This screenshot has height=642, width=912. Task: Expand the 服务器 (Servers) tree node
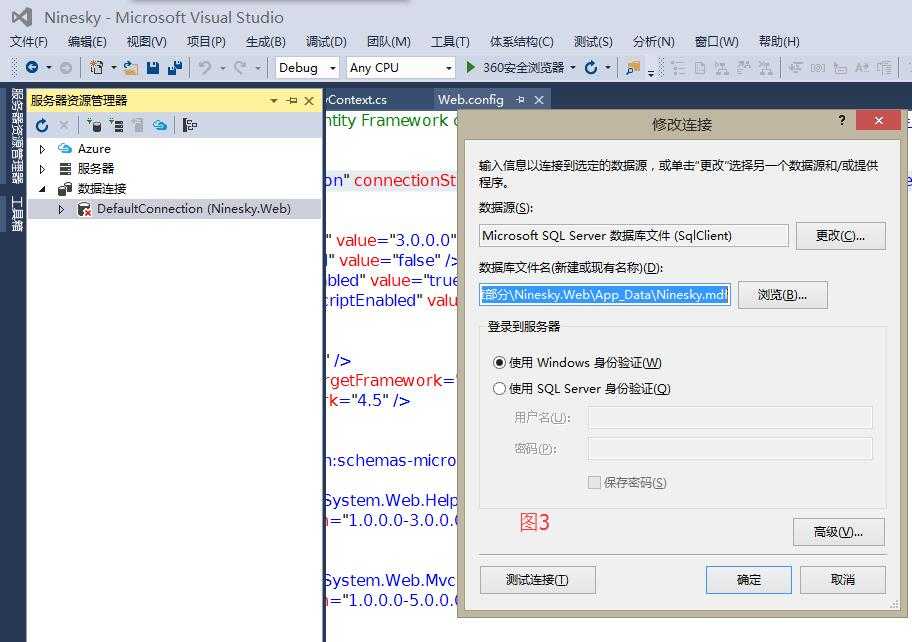42,169
